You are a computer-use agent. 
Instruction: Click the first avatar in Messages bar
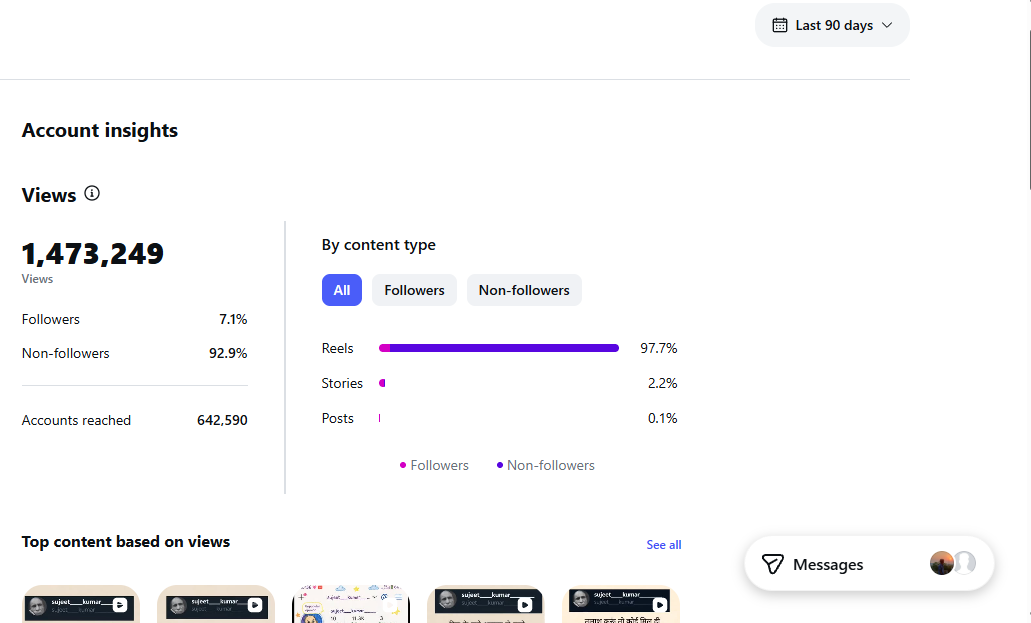942,563
